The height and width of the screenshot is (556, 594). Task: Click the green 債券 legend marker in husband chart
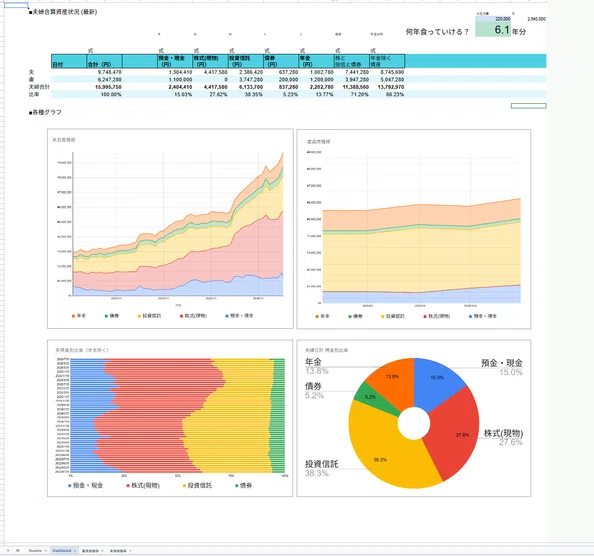point(106,315)
